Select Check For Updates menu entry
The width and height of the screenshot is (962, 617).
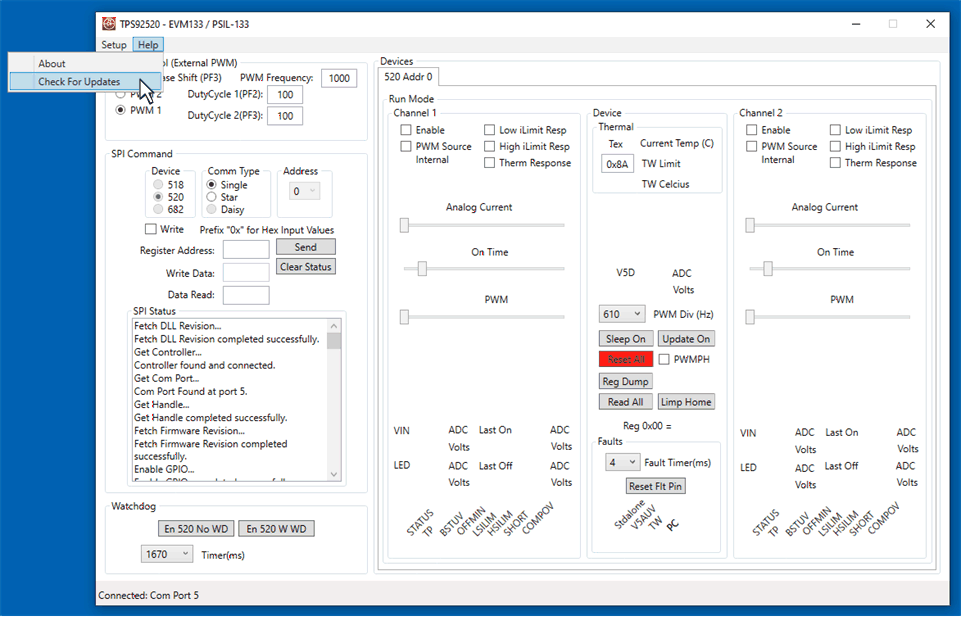pos(79,82)
